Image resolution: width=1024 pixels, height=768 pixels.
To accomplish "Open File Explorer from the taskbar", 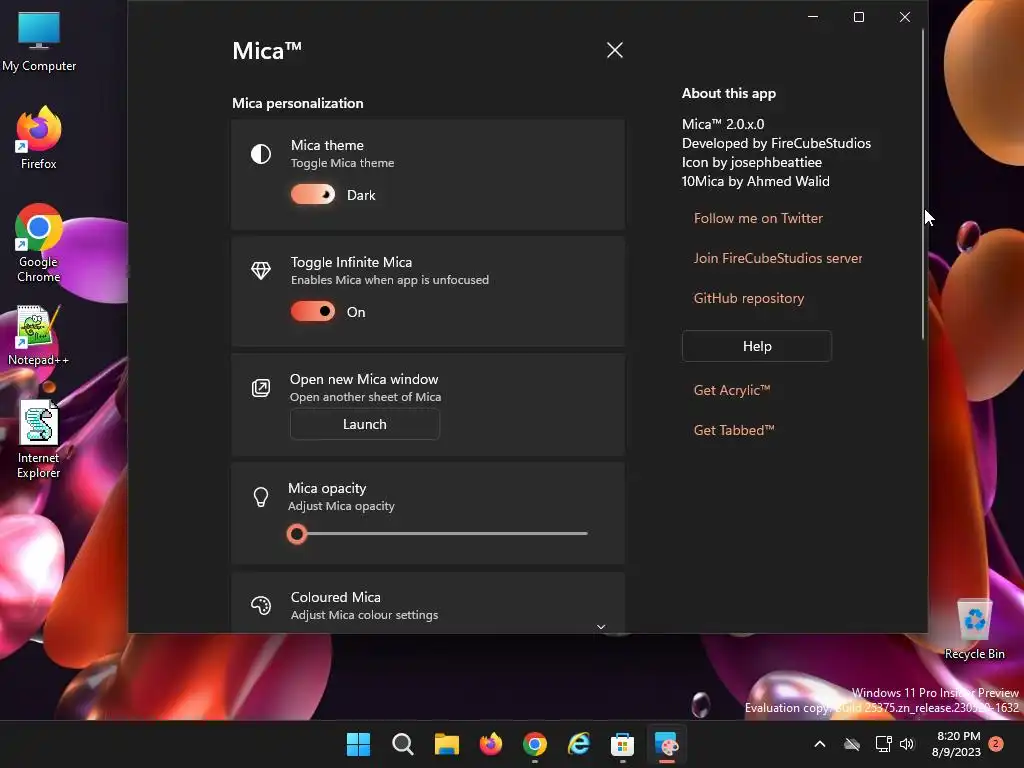I will click(447, 744).
